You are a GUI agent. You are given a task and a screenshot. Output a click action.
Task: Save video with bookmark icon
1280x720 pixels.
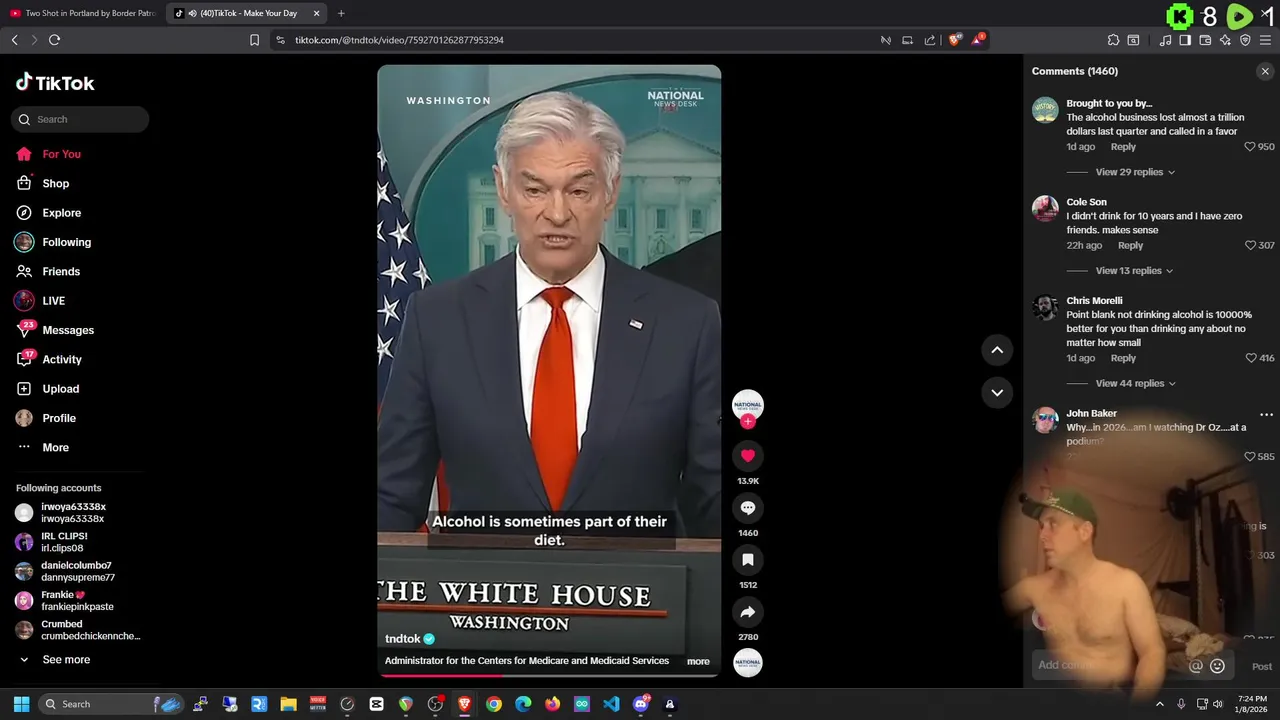pos(748,560)
